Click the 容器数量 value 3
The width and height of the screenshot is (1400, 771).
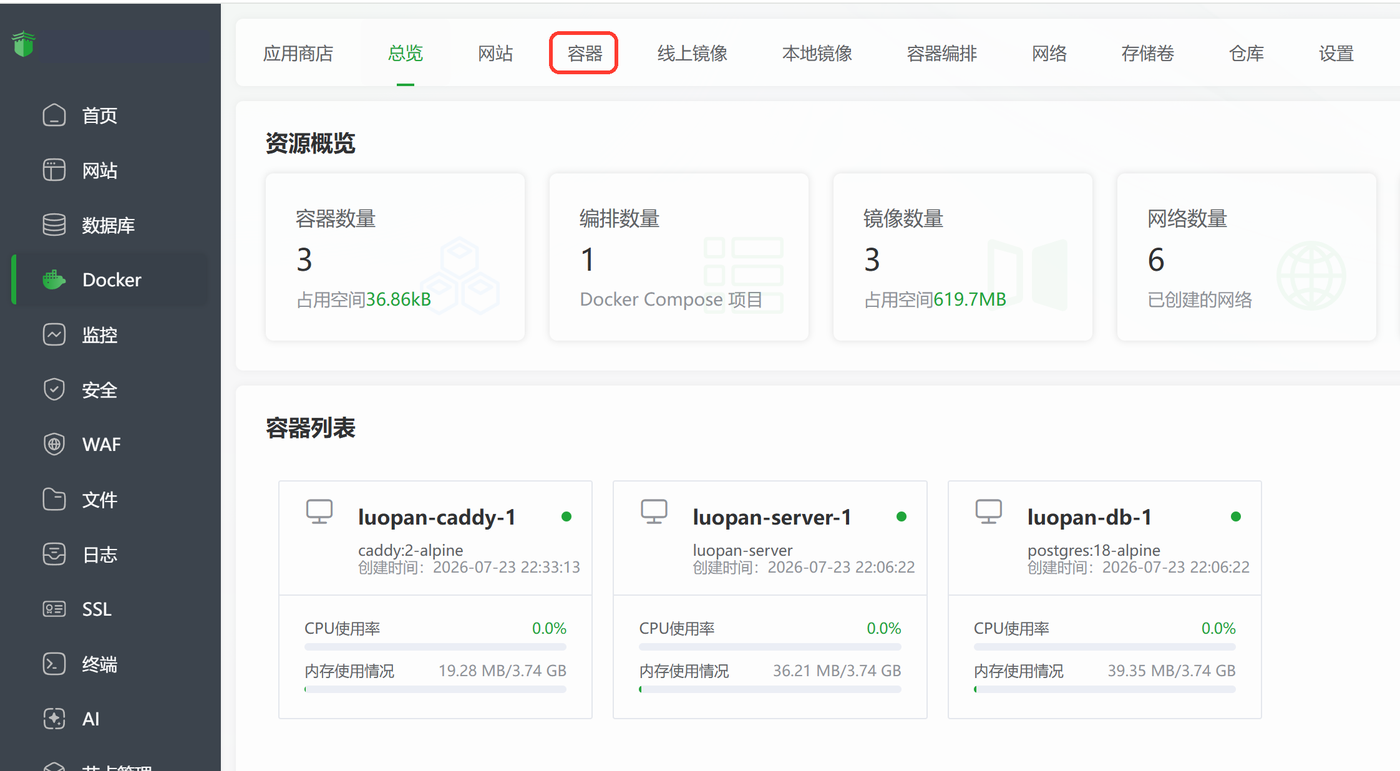(x=304, y=260)
